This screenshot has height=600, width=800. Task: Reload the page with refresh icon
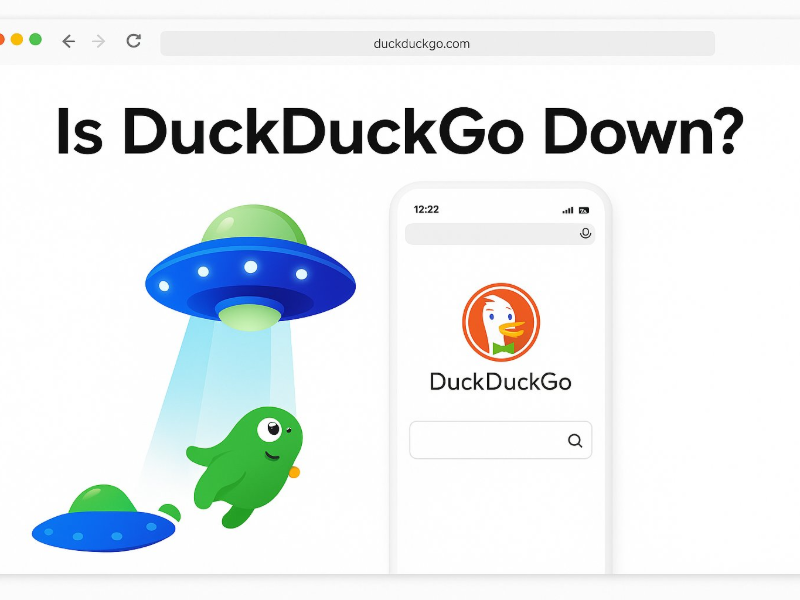pyautogui.click(x=134, y=41)
